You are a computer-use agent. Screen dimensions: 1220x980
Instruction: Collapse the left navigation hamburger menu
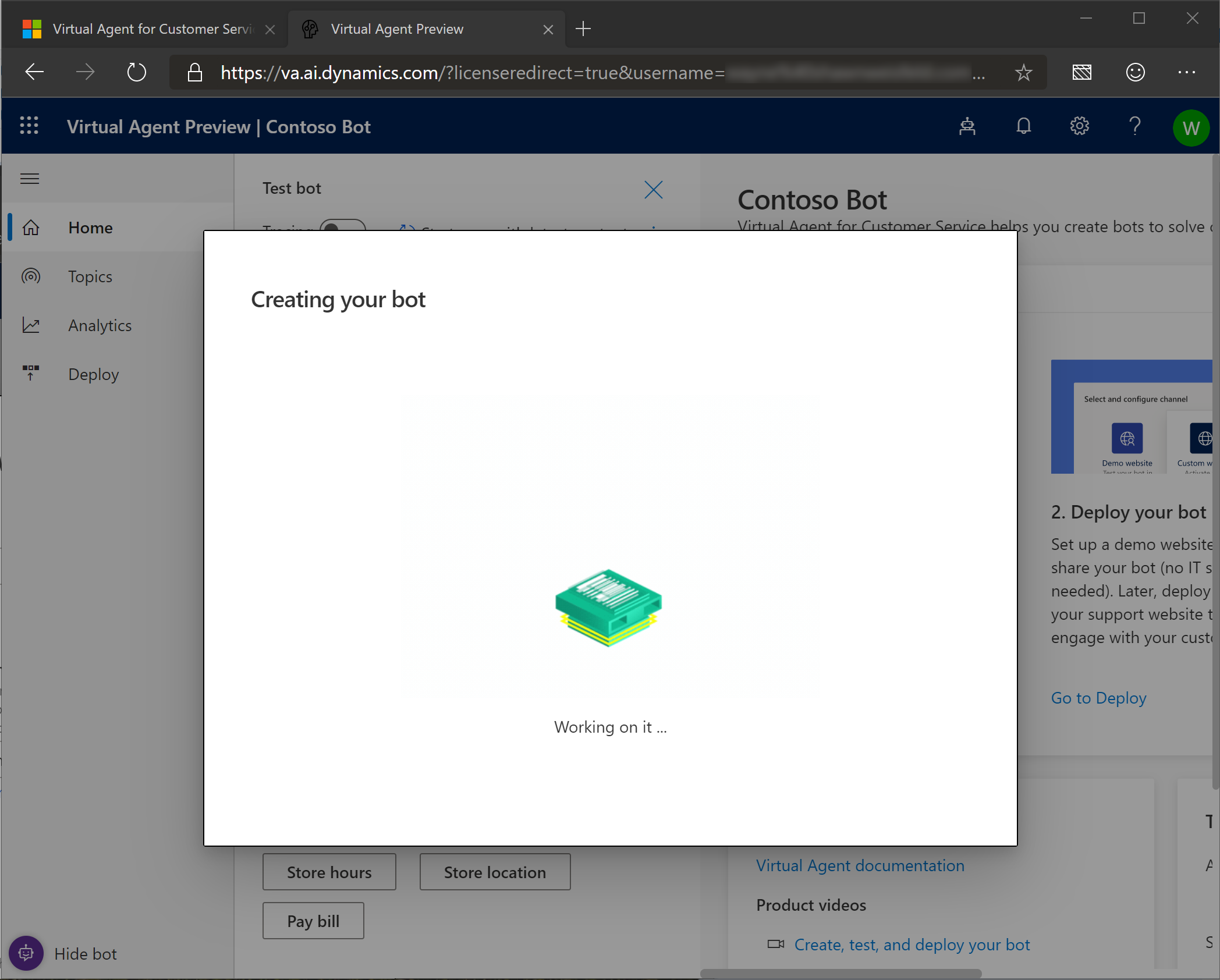30,179
